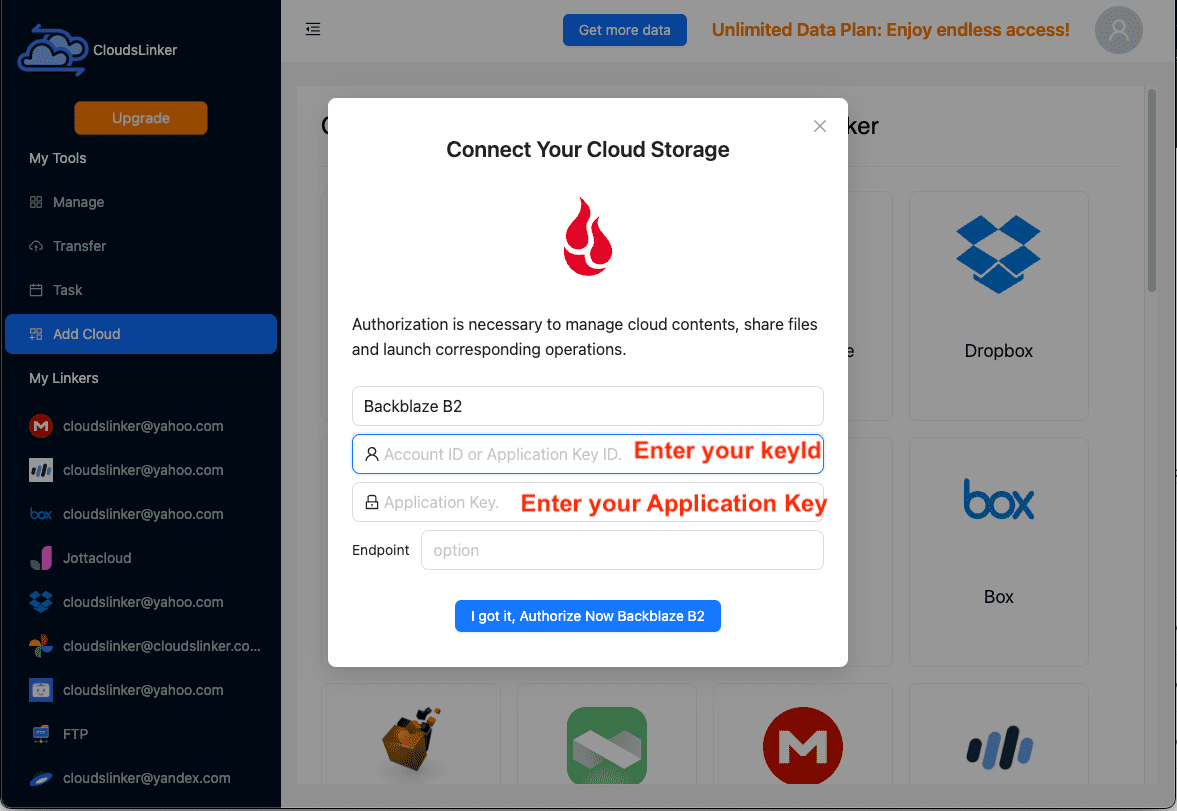Open the user profile avatar

click(1118, 30)
